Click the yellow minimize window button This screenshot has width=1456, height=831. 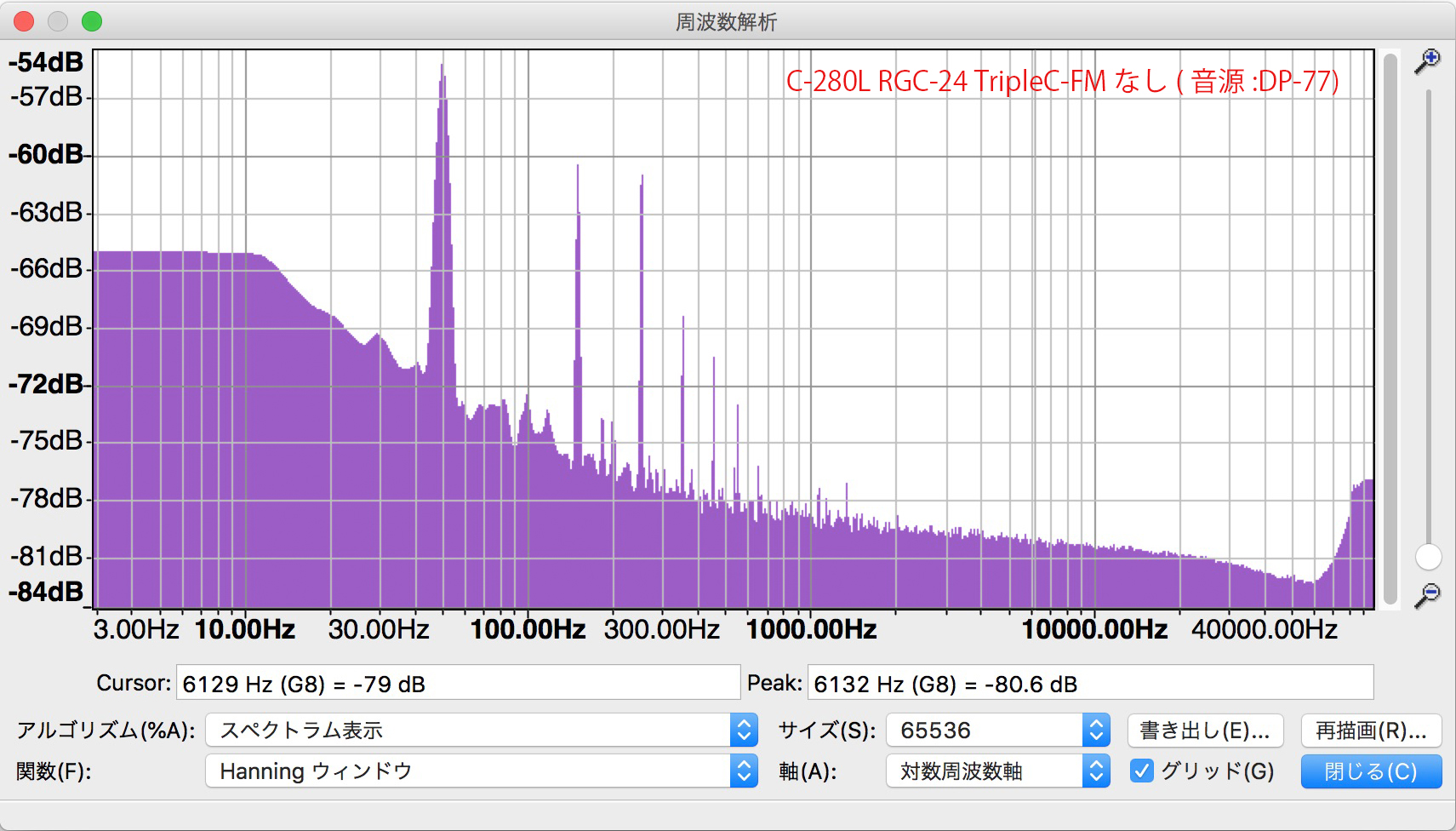[58, 21]
